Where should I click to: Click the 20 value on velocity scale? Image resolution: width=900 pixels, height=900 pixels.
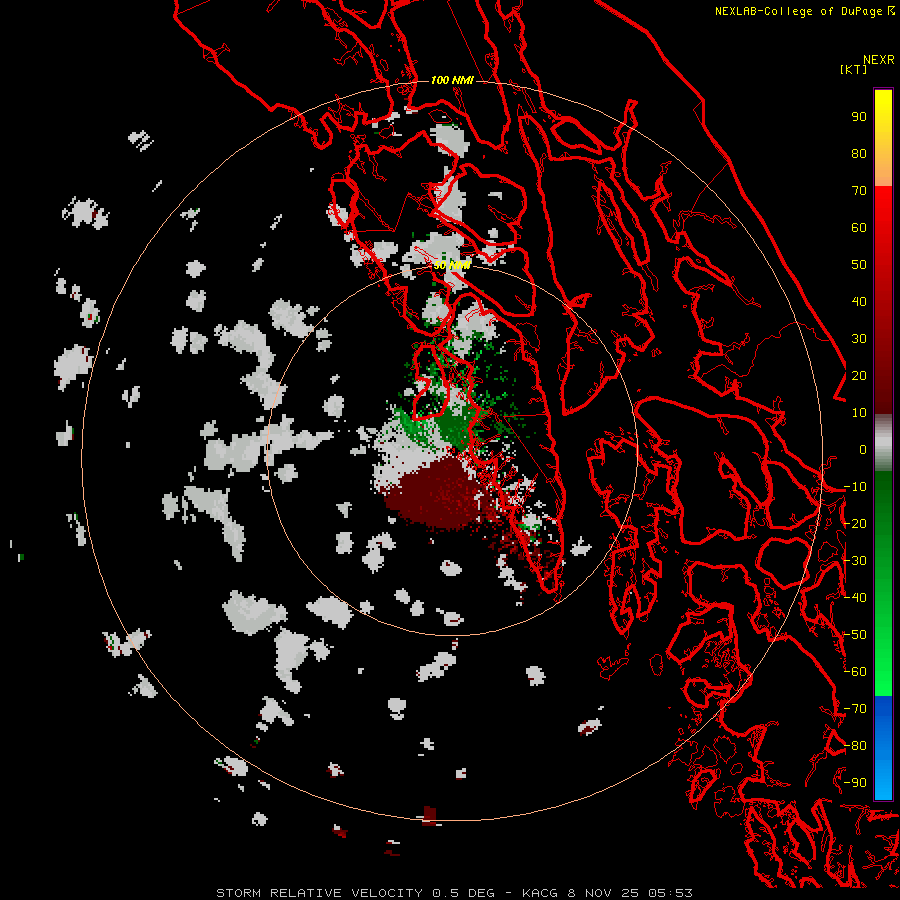pyautogui.click(x=859, y=375)
